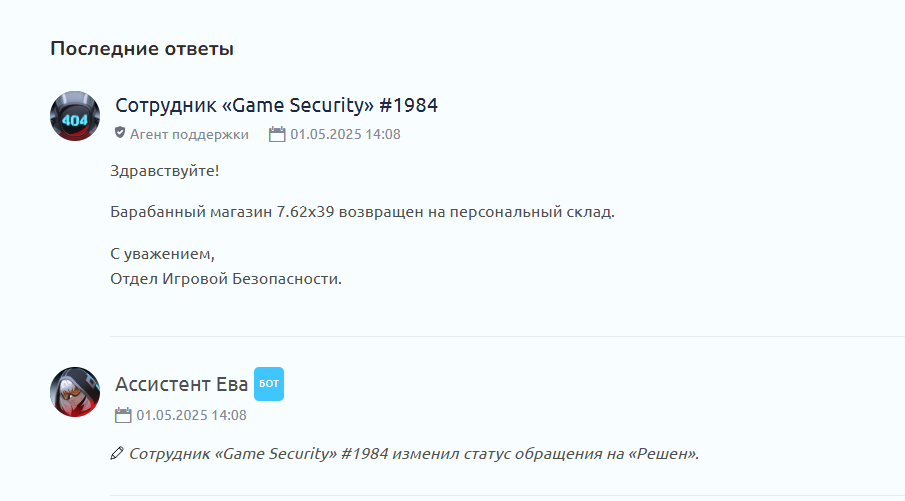This screenshot has height=501, width=905.
Task: Click calendar icon beside first reply date
Action: (x=277, y=134)
